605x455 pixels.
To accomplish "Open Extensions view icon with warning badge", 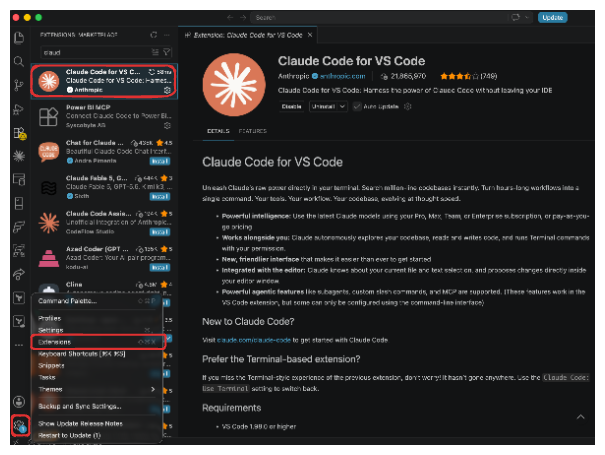I will coord(19,133).
